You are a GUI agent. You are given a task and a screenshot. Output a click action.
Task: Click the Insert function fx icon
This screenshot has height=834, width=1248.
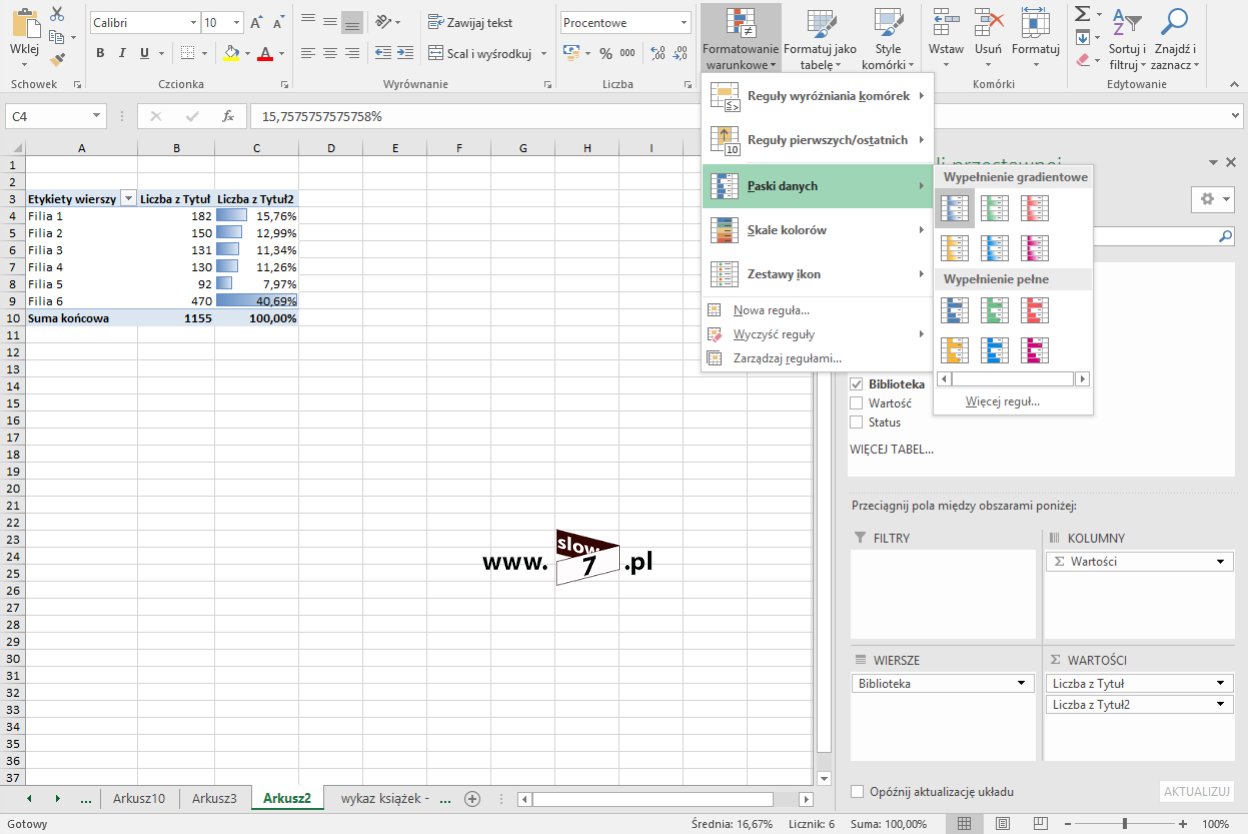227,116
